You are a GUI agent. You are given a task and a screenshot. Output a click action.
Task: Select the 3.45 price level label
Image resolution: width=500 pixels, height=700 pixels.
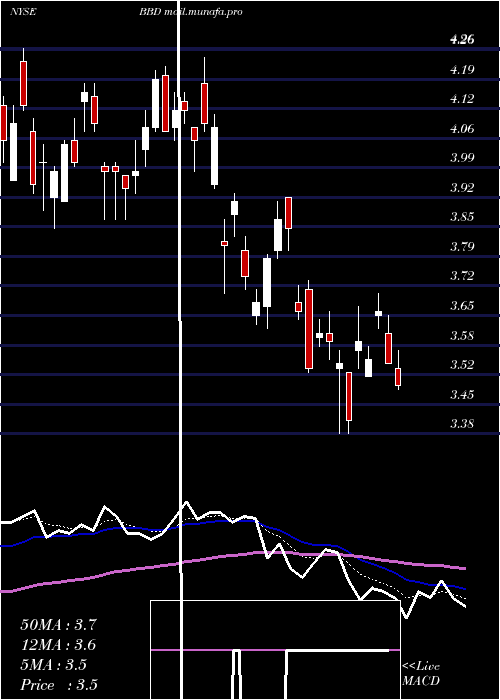pyautogui.click(x=462, y=395)
